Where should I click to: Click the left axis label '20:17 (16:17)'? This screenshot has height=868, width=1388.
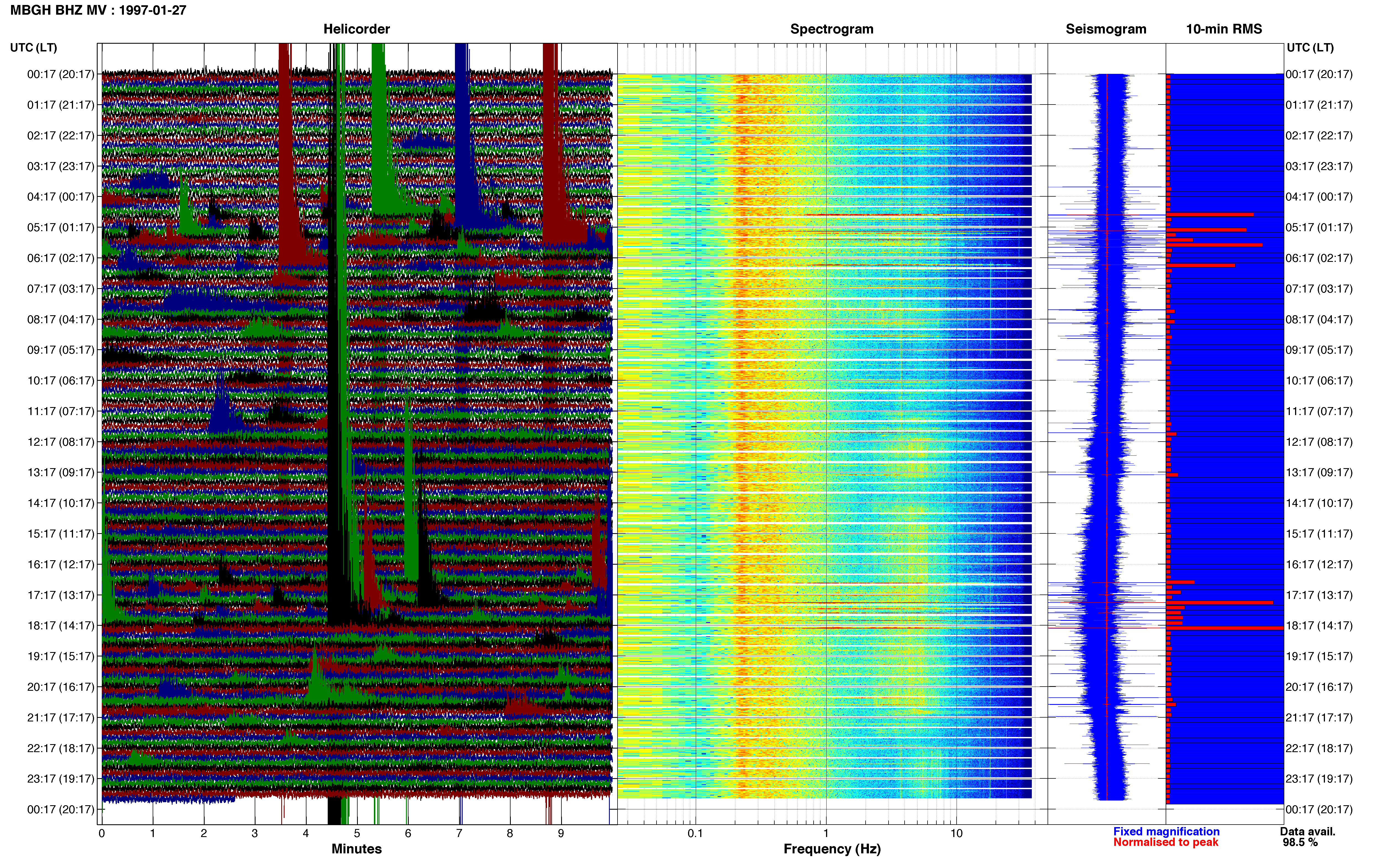click(61, 687)
